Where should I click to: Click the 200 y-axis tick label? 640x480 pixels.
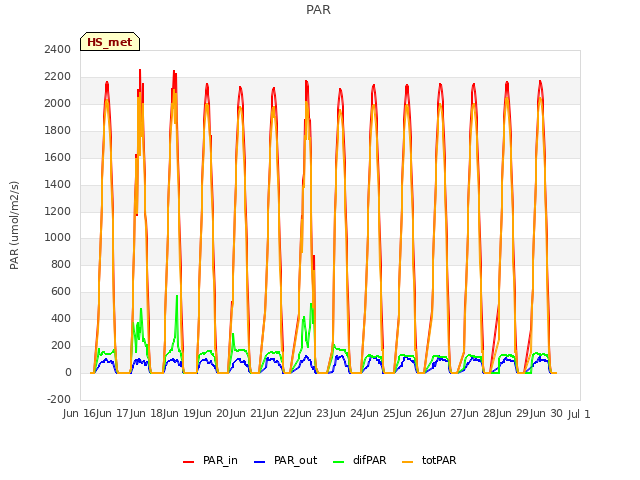point(61,345)
